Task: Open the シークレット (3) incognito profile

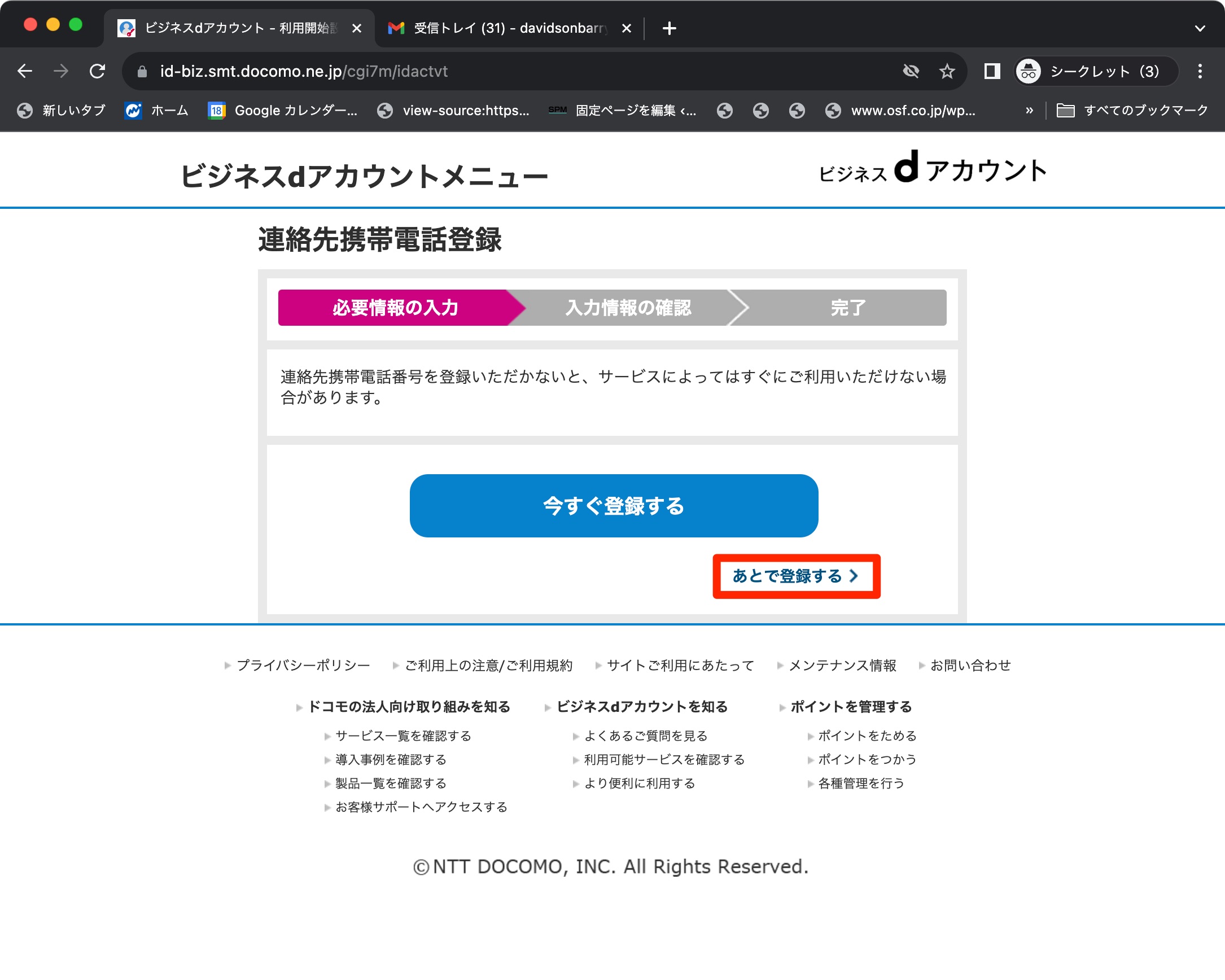Action: [1096, 71]
